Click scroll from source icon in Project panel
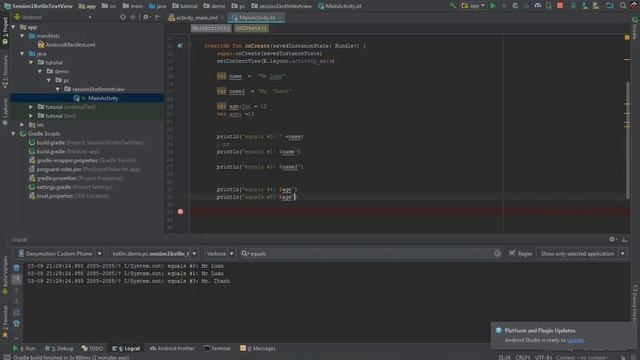640x360 pixels. tap(123, 17)
